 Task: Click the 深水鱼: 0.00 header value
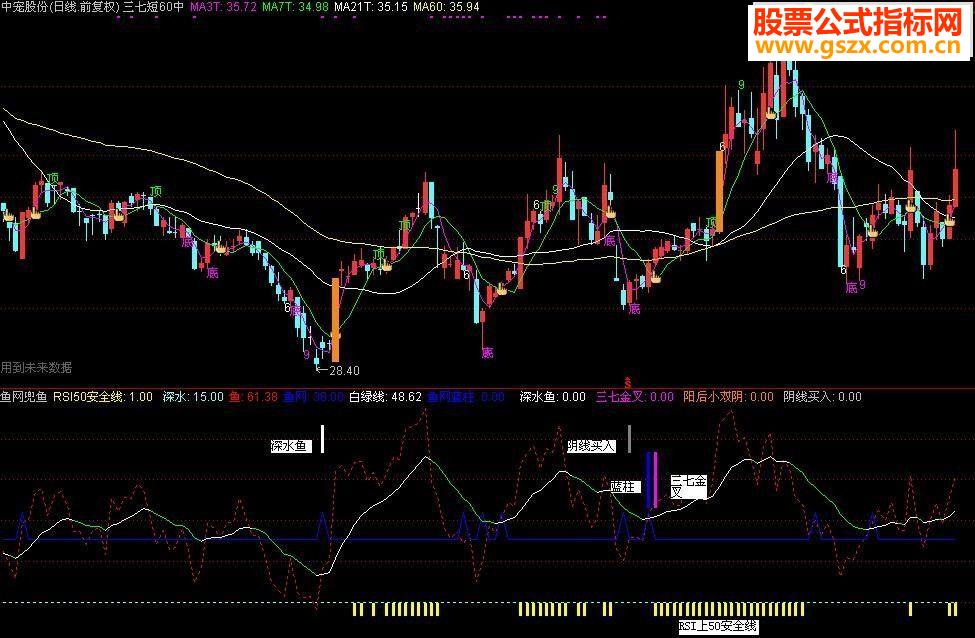(552, 397)
